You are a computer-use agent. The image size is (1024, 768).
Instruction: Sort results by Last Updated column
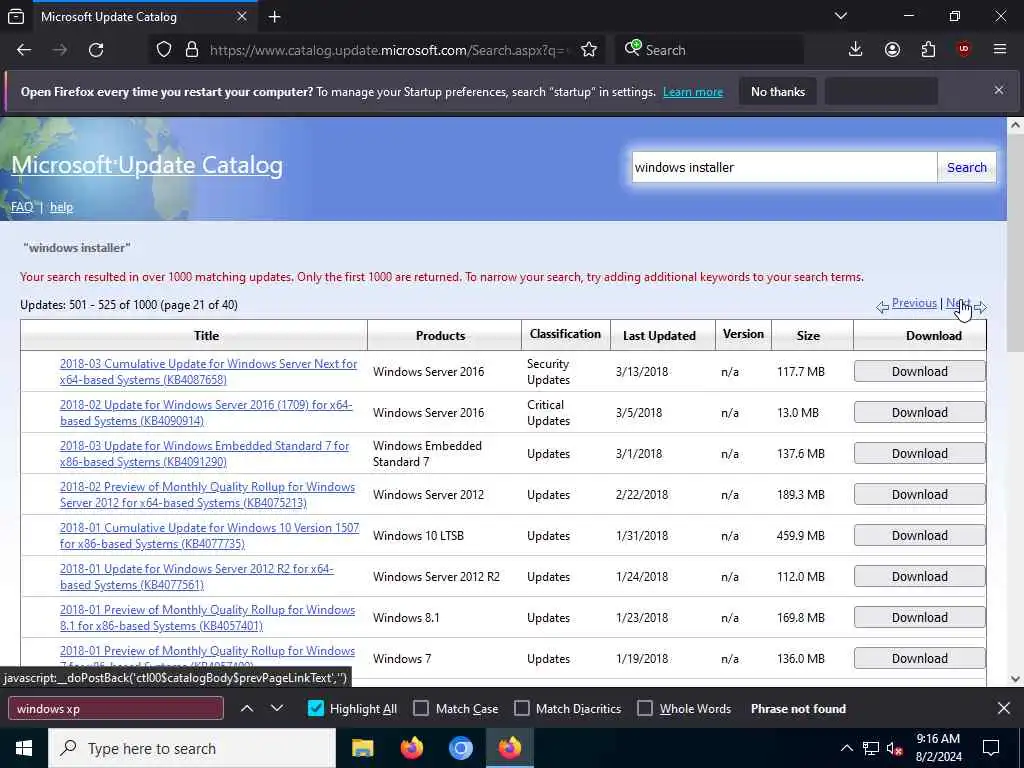pyautogui.click(x=659, y=336)
